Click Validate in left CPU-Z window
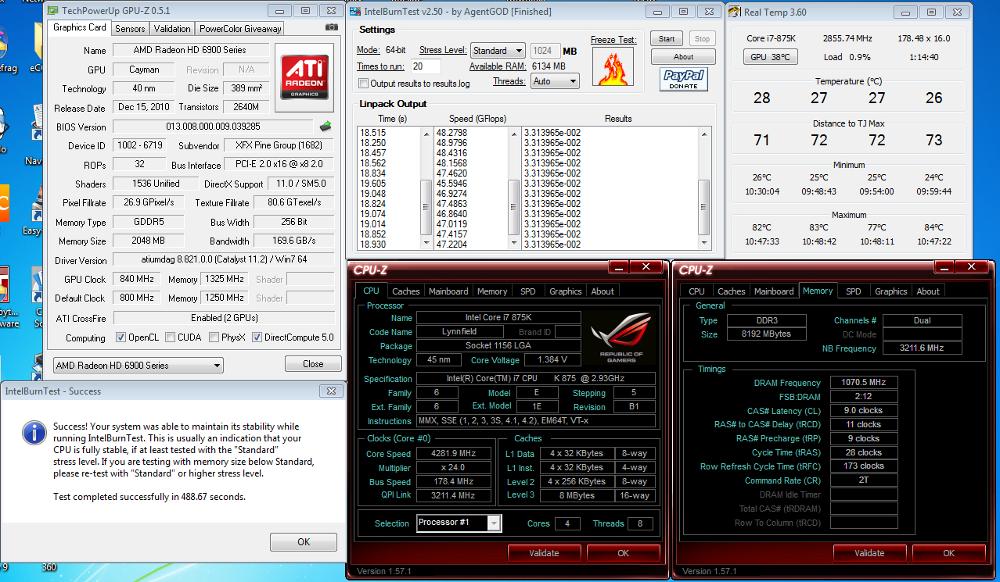The width and height of the screenshot is (1000, 582). (544, 553)
